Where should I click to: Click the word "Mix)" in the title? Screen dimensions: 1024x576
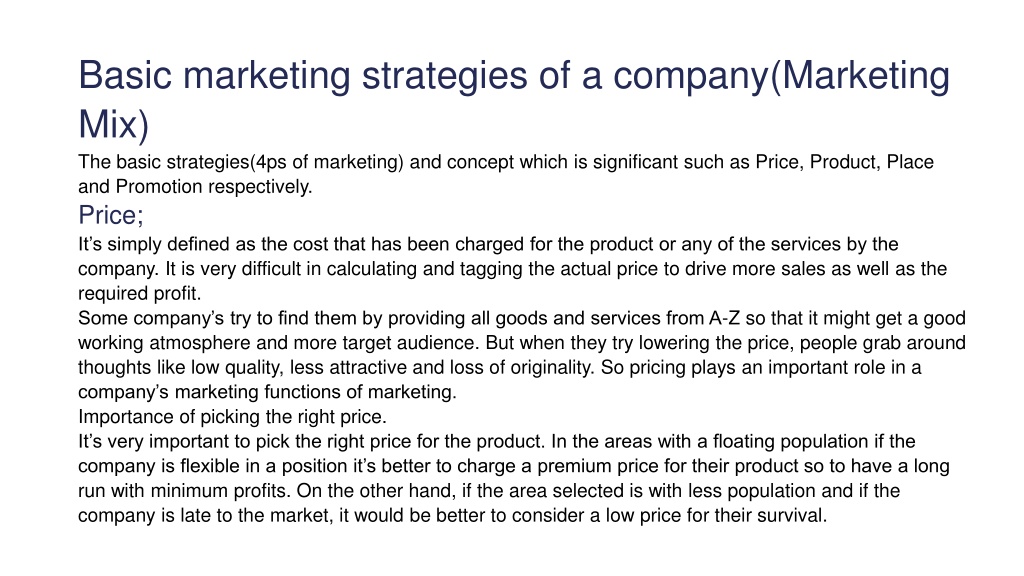[114, 124]
